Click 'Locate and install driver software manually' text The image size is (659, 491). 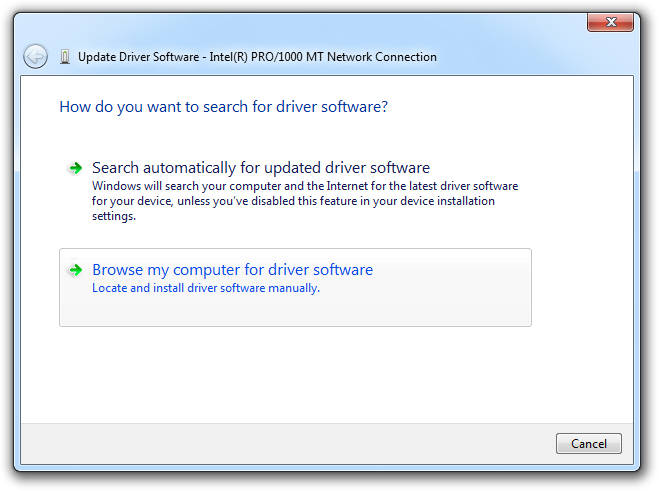[x=206, y=288]
